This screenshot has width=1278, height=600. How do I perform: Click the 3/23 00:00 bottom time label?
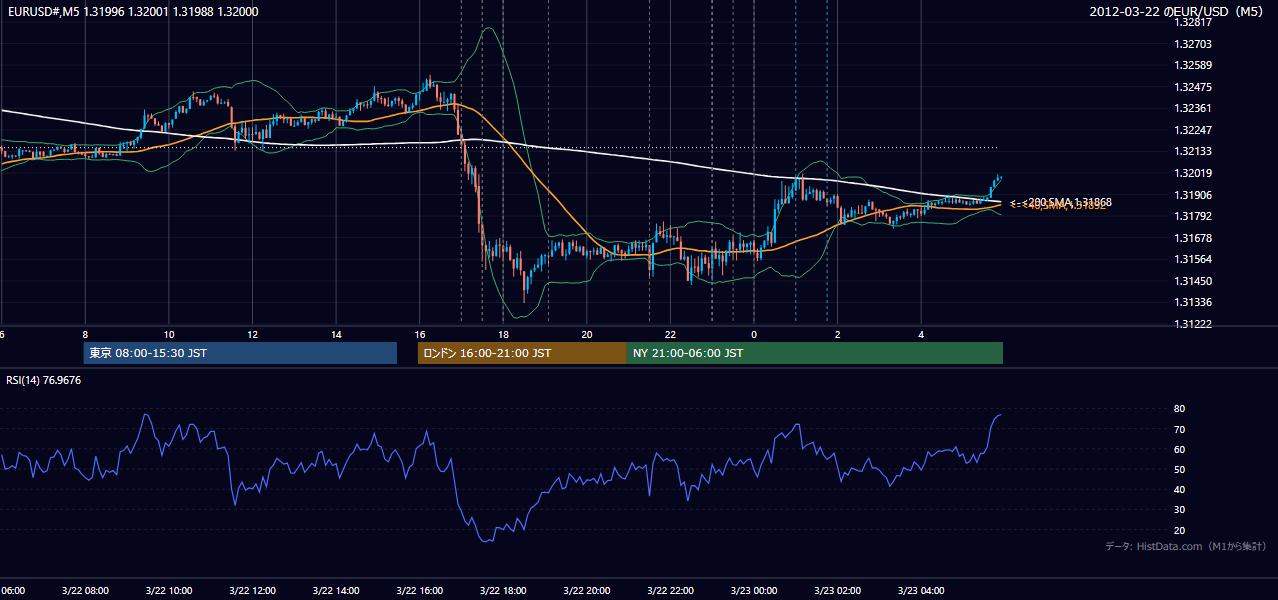tap(753, 591)
